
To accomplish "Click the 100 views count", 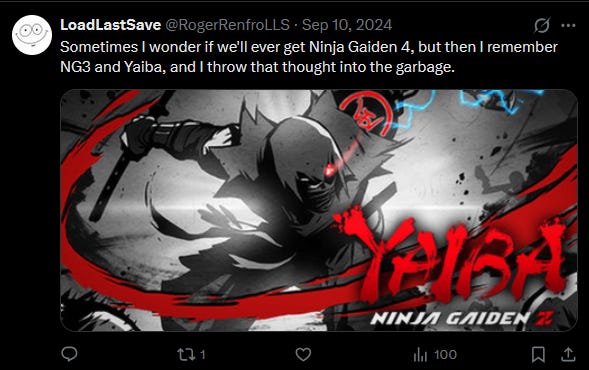I will (x=446, y=354).
